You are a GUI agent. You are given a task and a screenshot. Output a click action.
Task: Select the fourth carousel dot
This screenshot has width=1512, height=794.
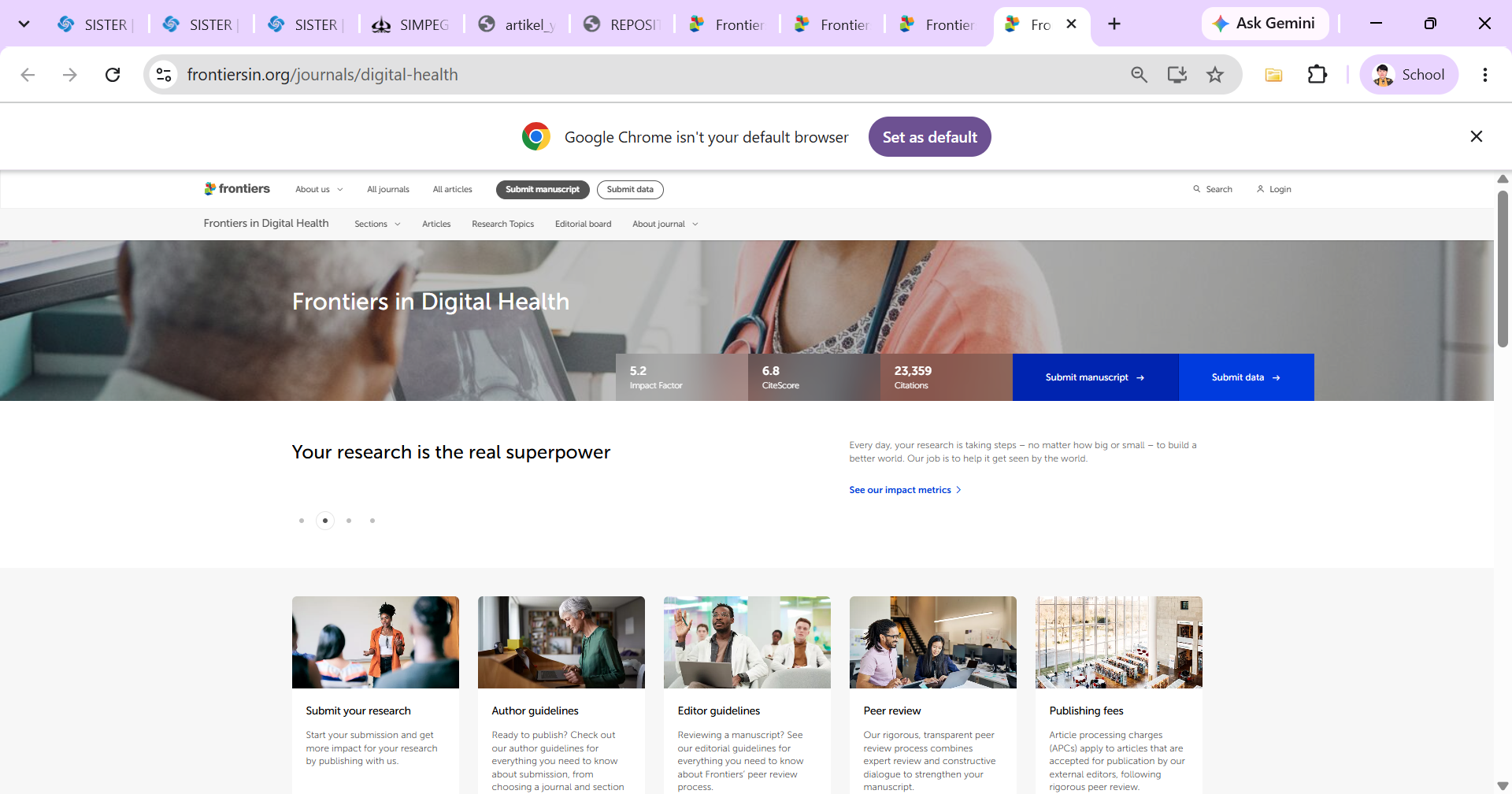point(372,521)
